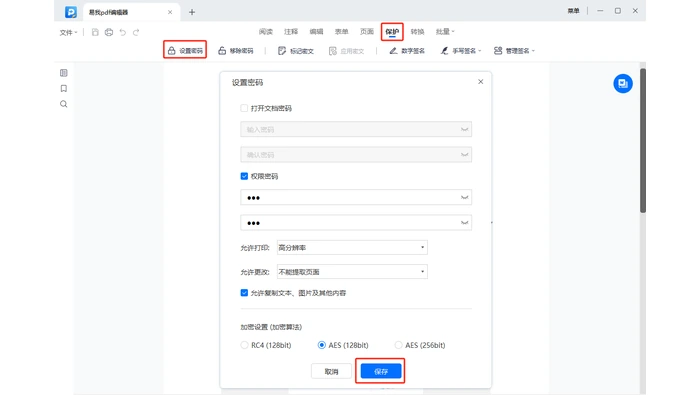This screenshot has width=700, height=395.
Task: Open the bookmarks sidebar icon
Action: point(64,88)
